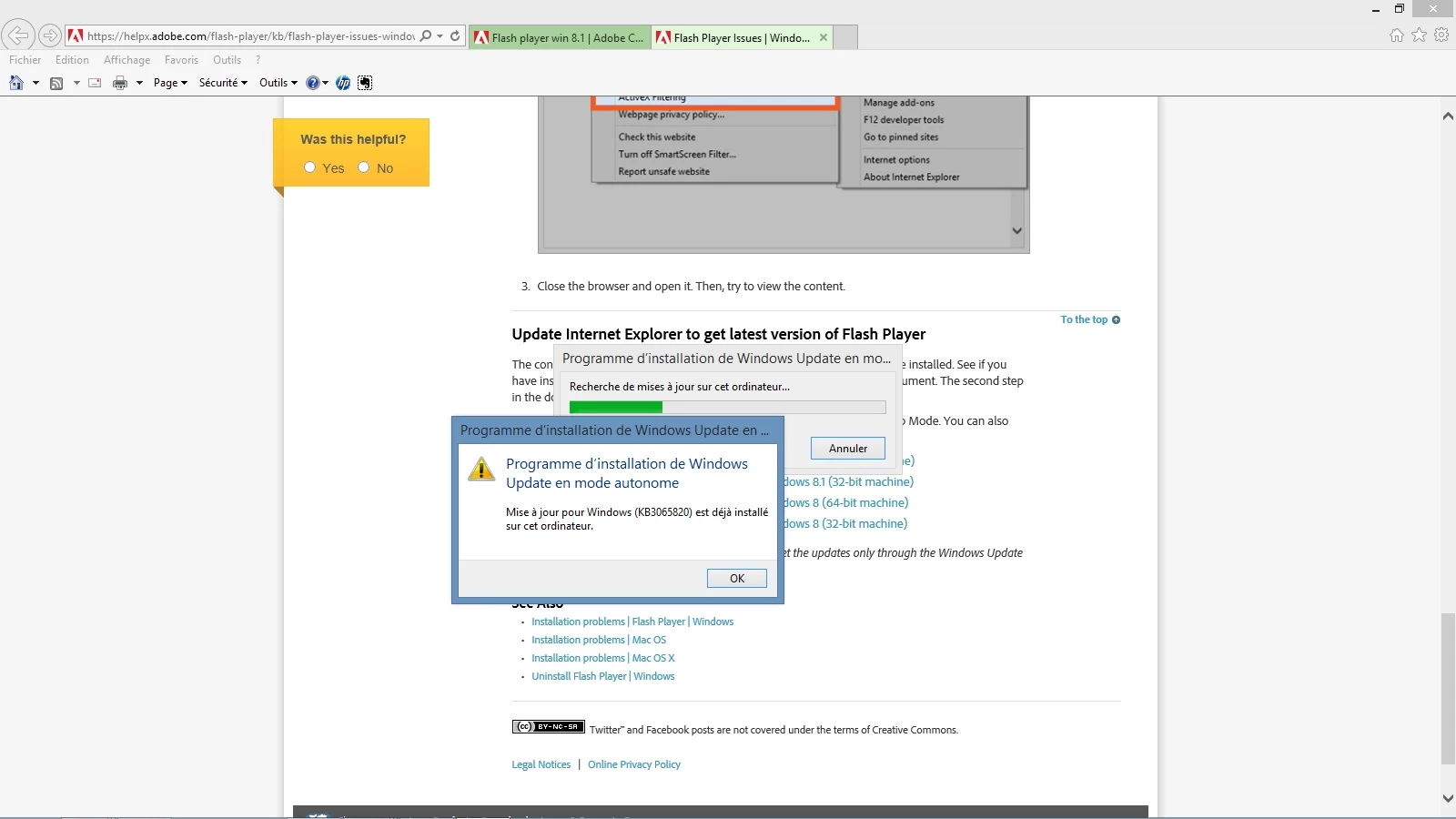Select Yes for Was this helpful
The image size is (1456, 819).
[x=309, y=167]
